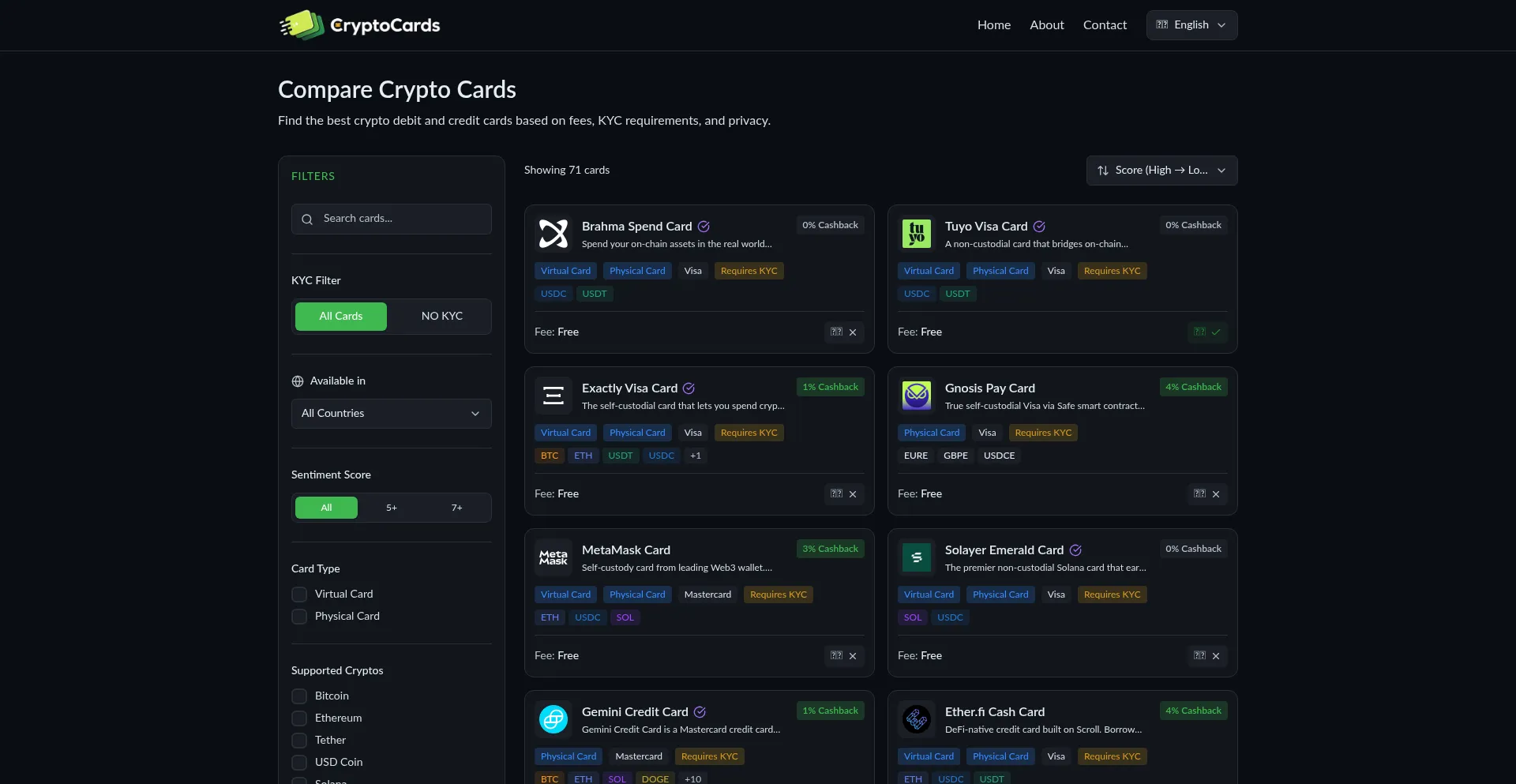Click verified badge next to Solayer Emerald Card
Screen dimensions: 1516x784
(x=1075, y=550)
